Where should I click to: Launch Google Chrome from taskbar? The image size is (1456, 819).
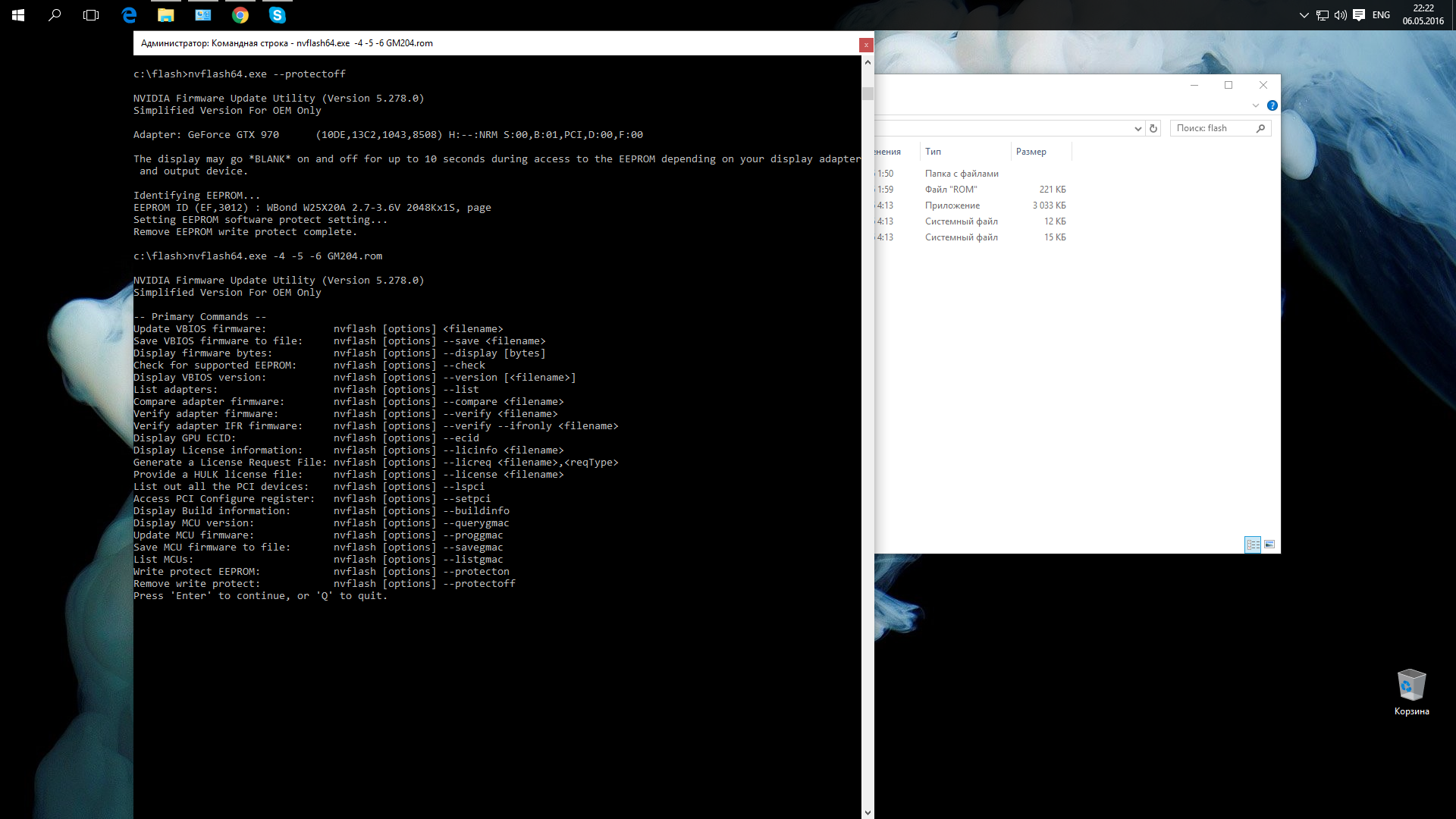(240, 14)
